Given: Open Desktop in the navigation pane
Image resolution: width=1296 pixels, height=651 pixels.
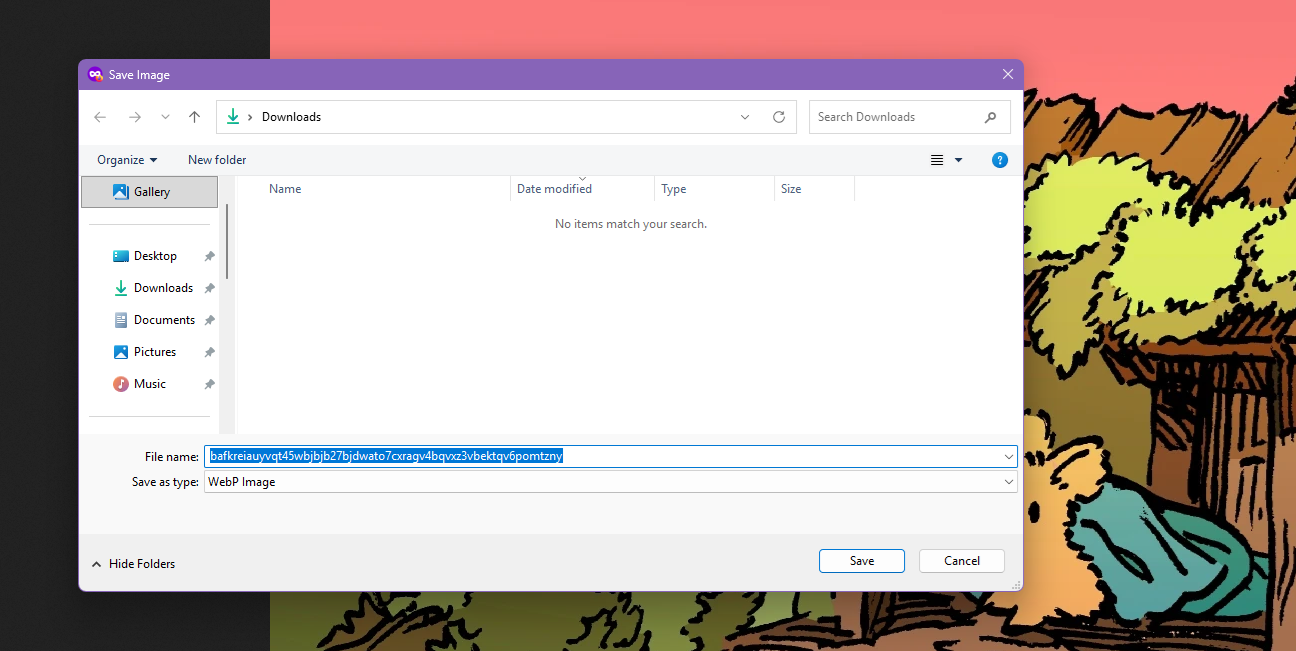Looking at the screenshot, I should click(155, 256).
